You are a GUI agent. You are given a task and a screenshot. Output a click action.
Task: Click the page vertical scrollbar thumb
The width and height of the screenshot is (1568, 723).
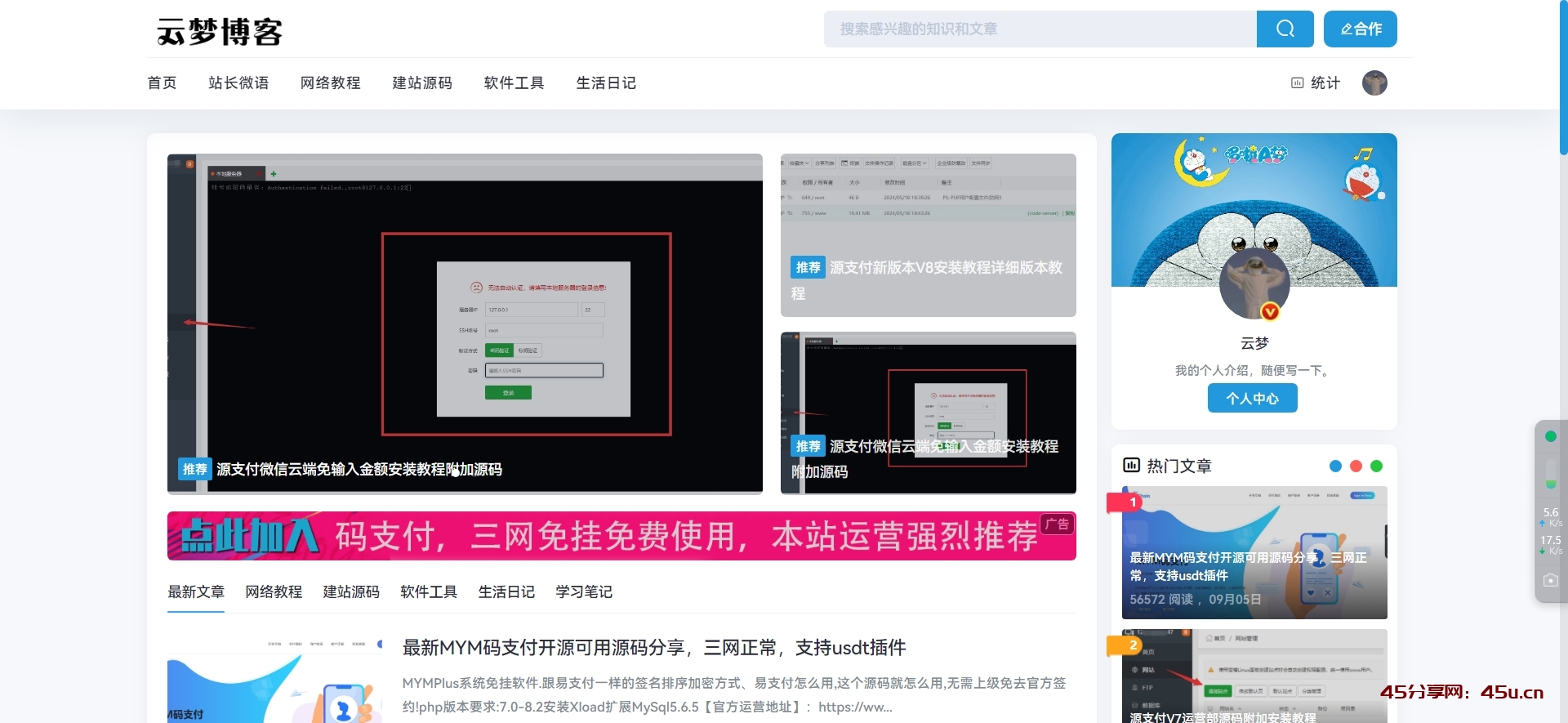1564,78
